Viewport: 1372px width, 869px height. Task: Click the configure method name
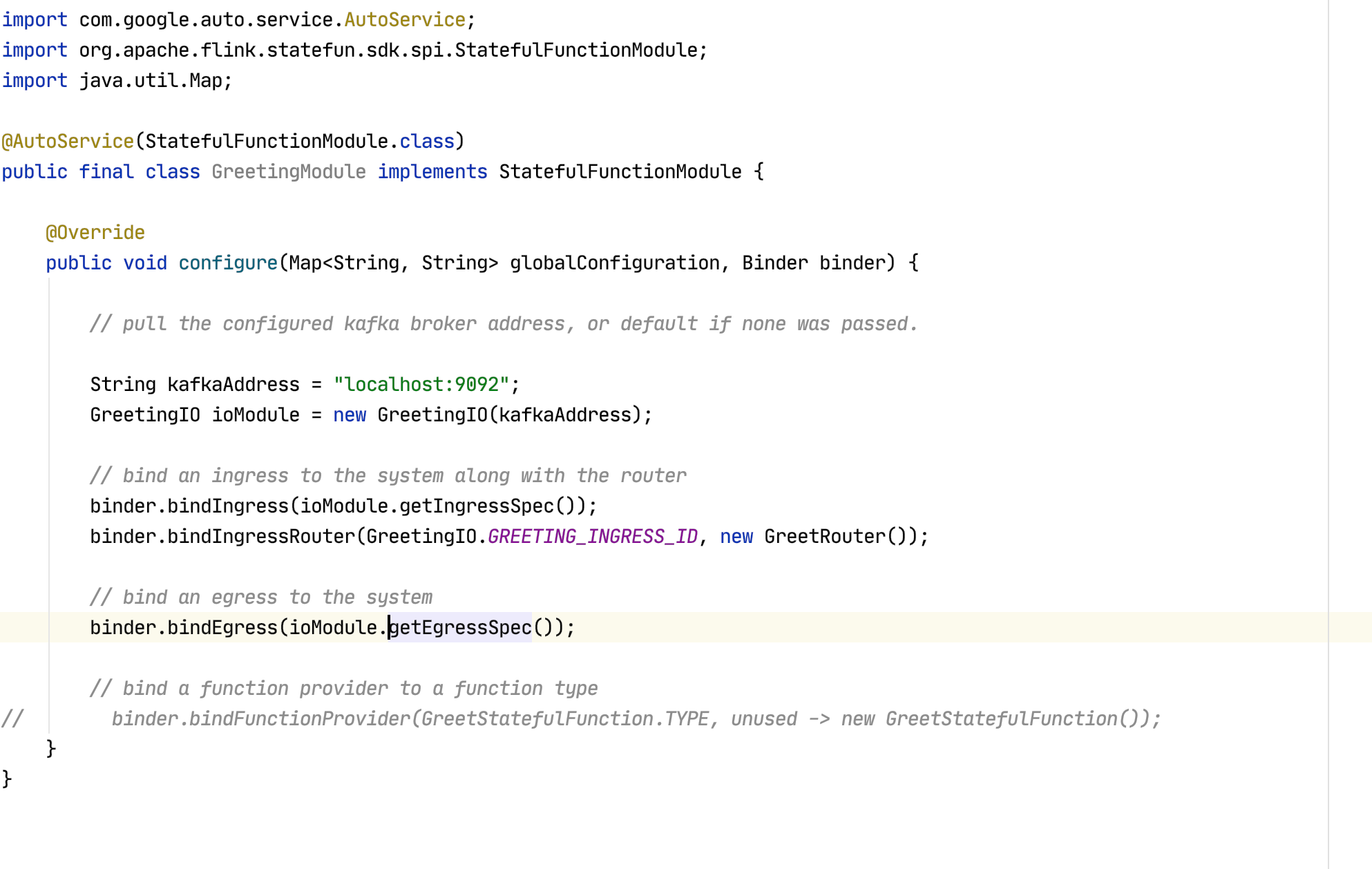228,263
